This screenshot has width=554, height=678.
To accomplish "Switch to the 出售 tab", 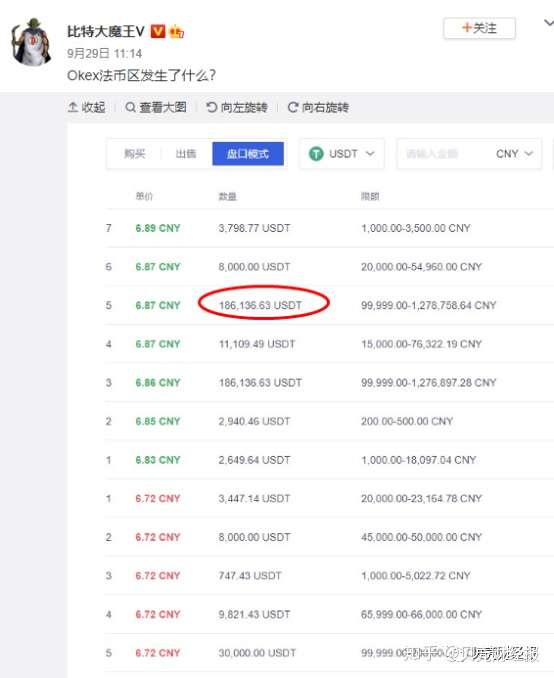I will pos(186,154).
